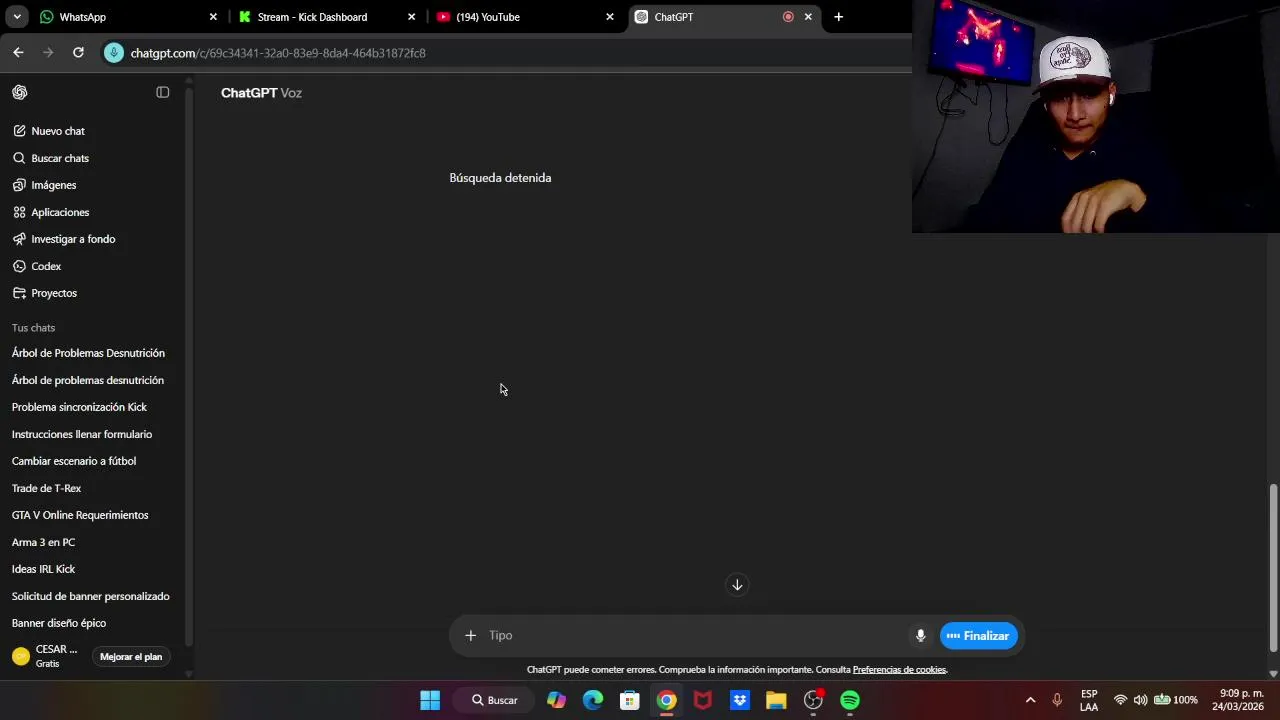Image resolution: width=1280 pixels, height=720 pixels.
Task: Go back with the browser back arrow
Action: [x=18, y=52]
